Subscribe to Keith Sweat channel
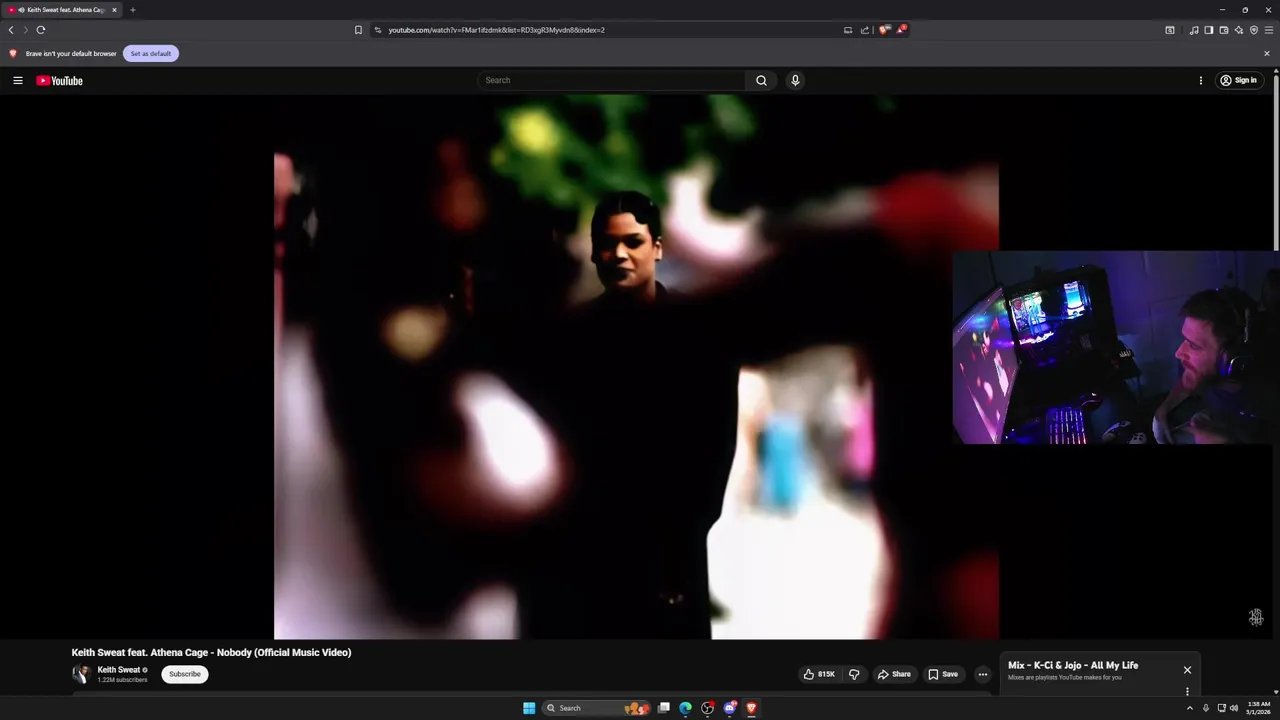This screenshot has height=720, width=1280. pyautogui.click(x=185, y=674)
